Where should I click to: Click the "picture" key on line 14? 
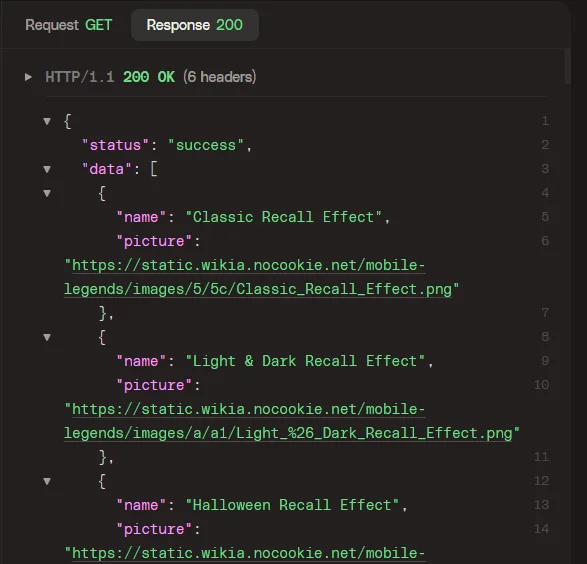pos(154,529)
